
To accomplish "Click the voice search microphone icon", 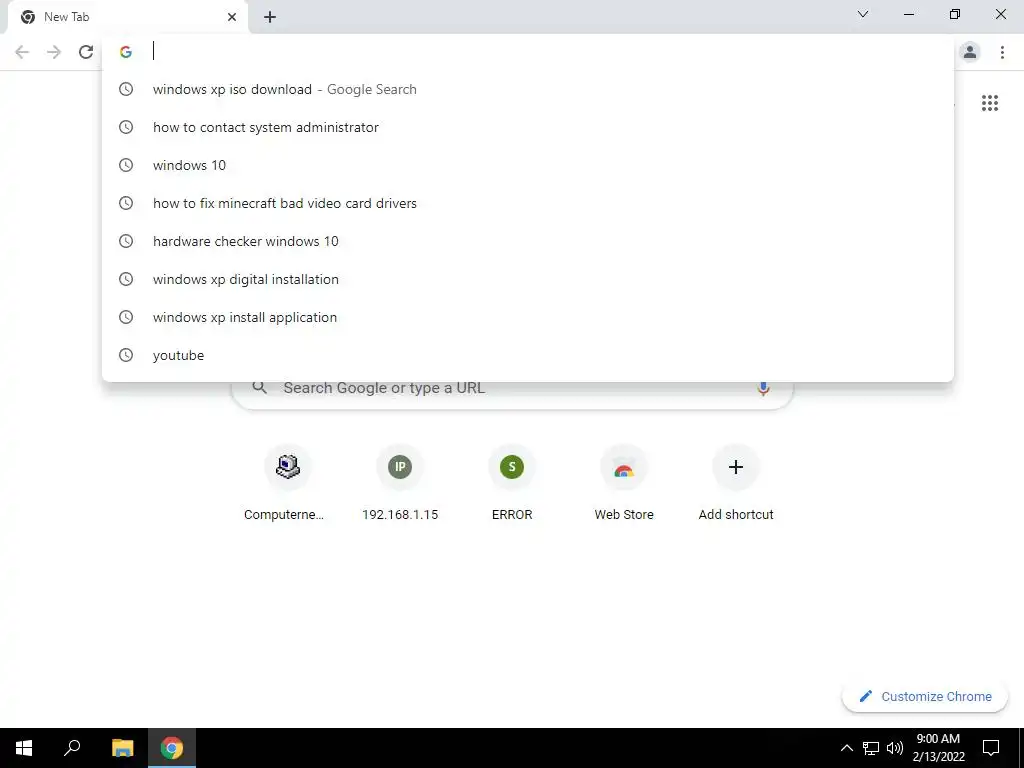I will (x=763, y=388).
